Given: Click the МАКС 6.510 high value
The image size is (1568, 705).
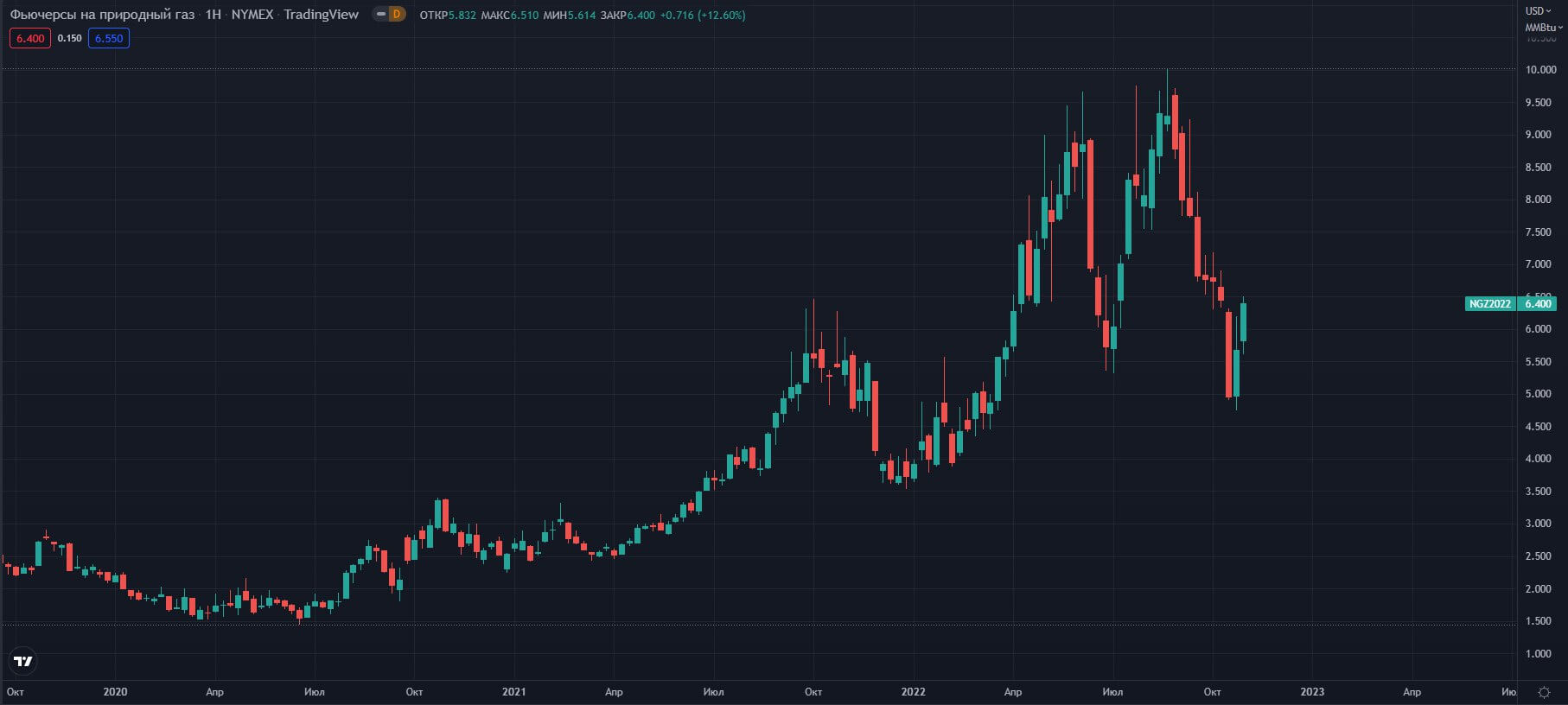Looking at the screenshot, I should click(x=508, y=15).
